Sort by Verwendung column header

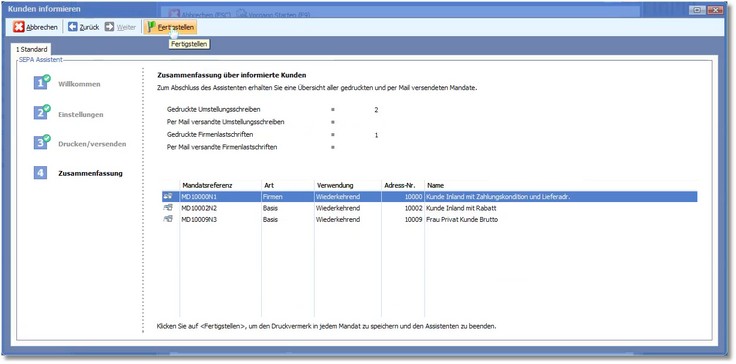(347, 186)
